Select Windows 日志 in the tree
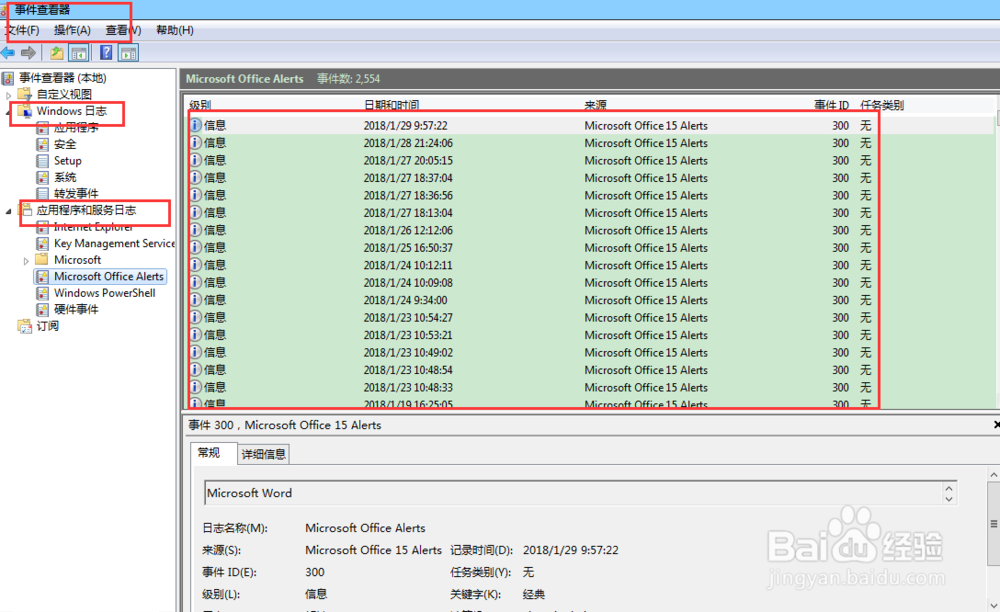This screenshot has height=612, width=1000. click(71, 111)
